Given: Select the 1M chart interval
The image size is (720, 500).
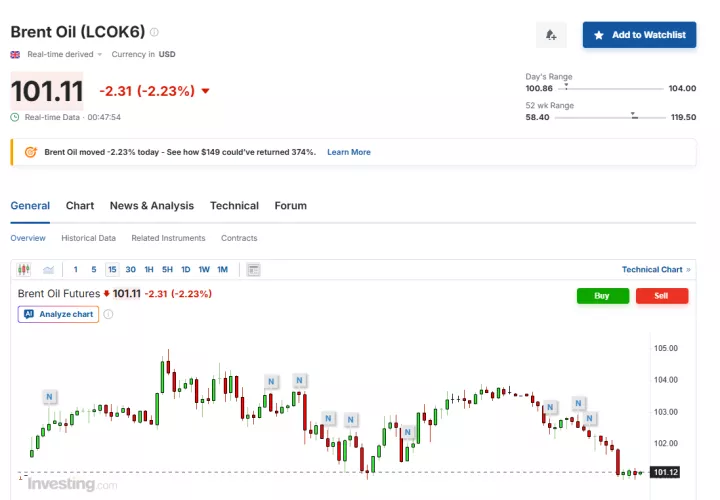Looking at the screenshot, I should [x=222, y=269].
